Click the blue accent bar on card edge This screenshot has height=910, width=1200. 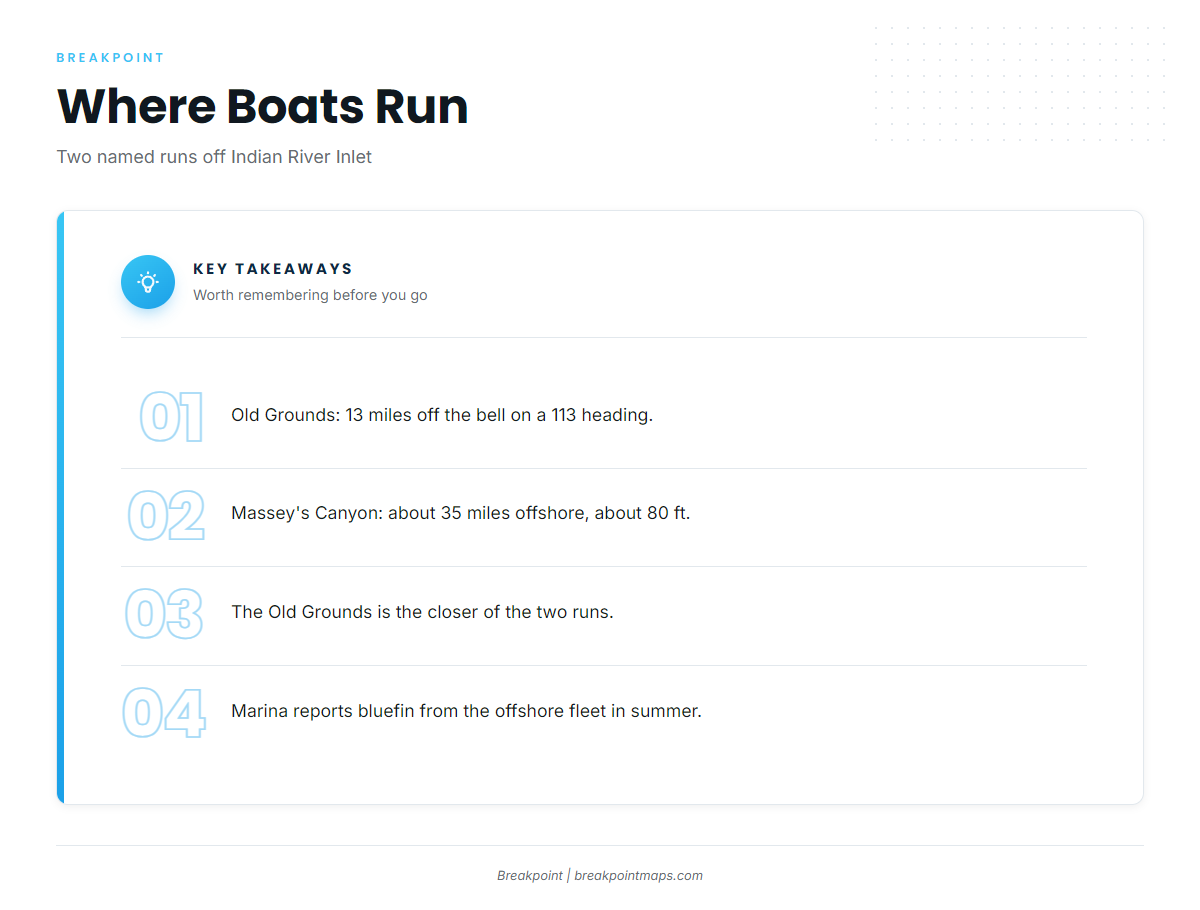click(x=60, y=507)
